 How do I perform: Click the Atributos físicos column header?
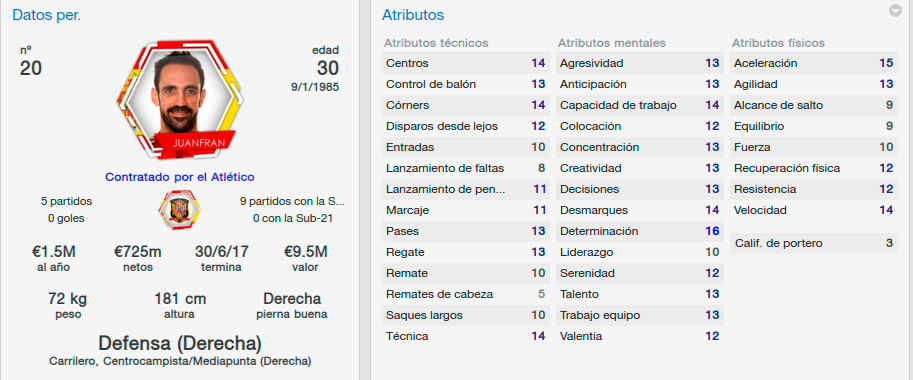click(778, 43)
